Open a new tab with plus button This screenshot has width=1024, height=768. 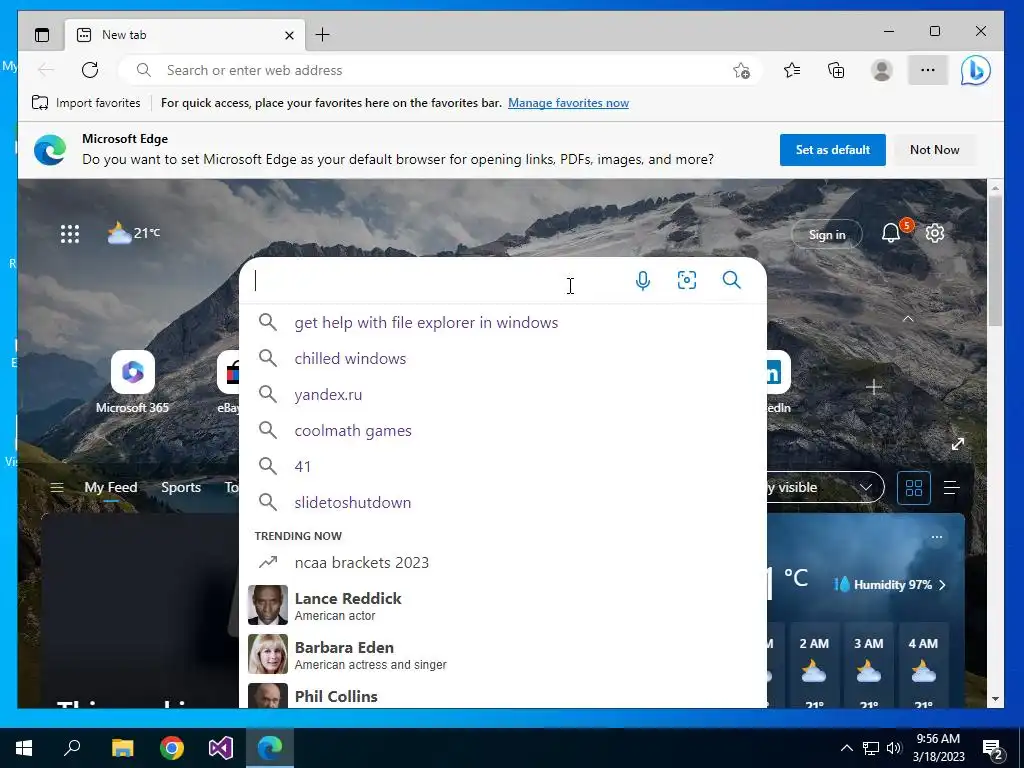323,35
